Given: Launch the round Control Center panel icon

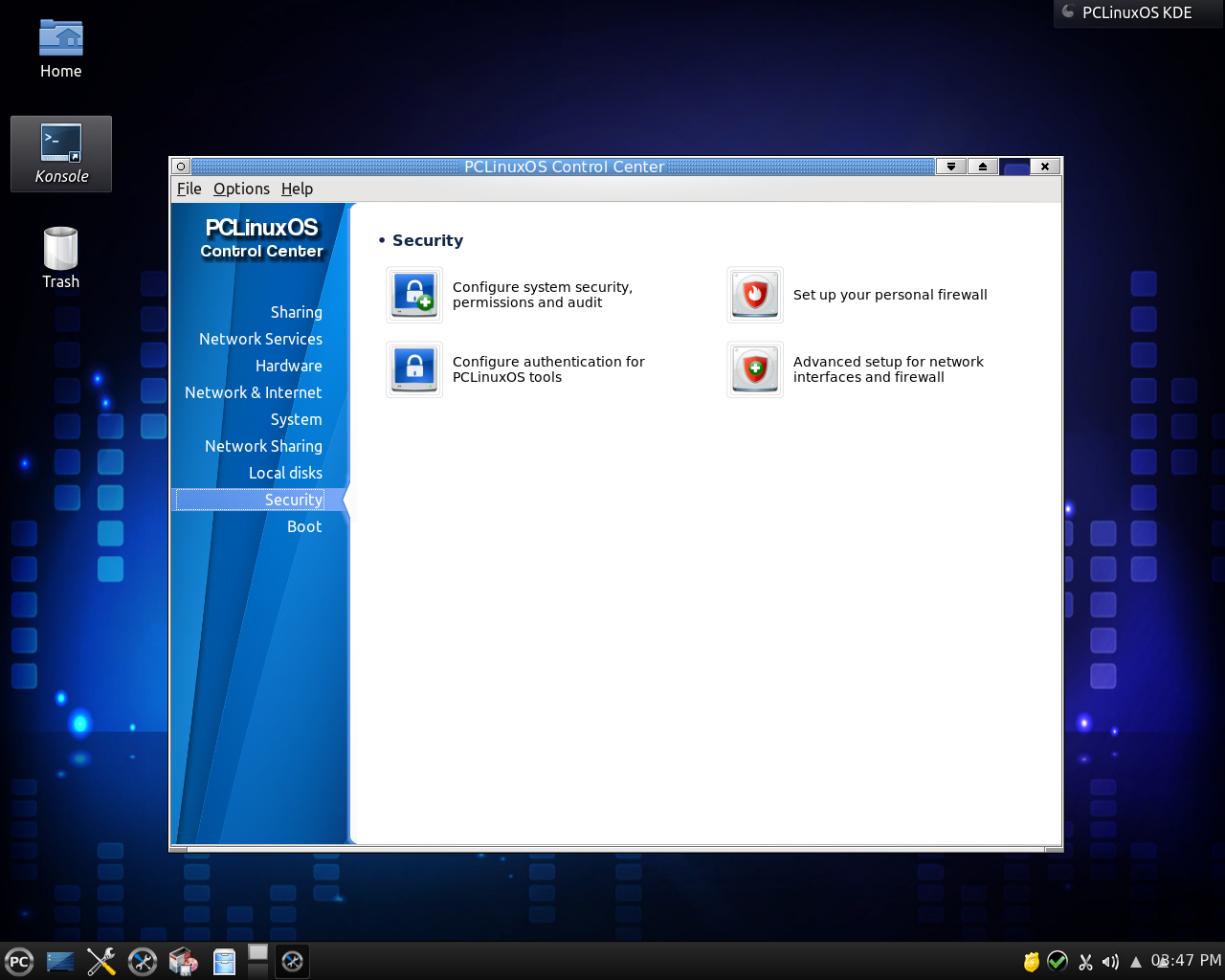Looking at the screenshot, I should tap(143, 962).
